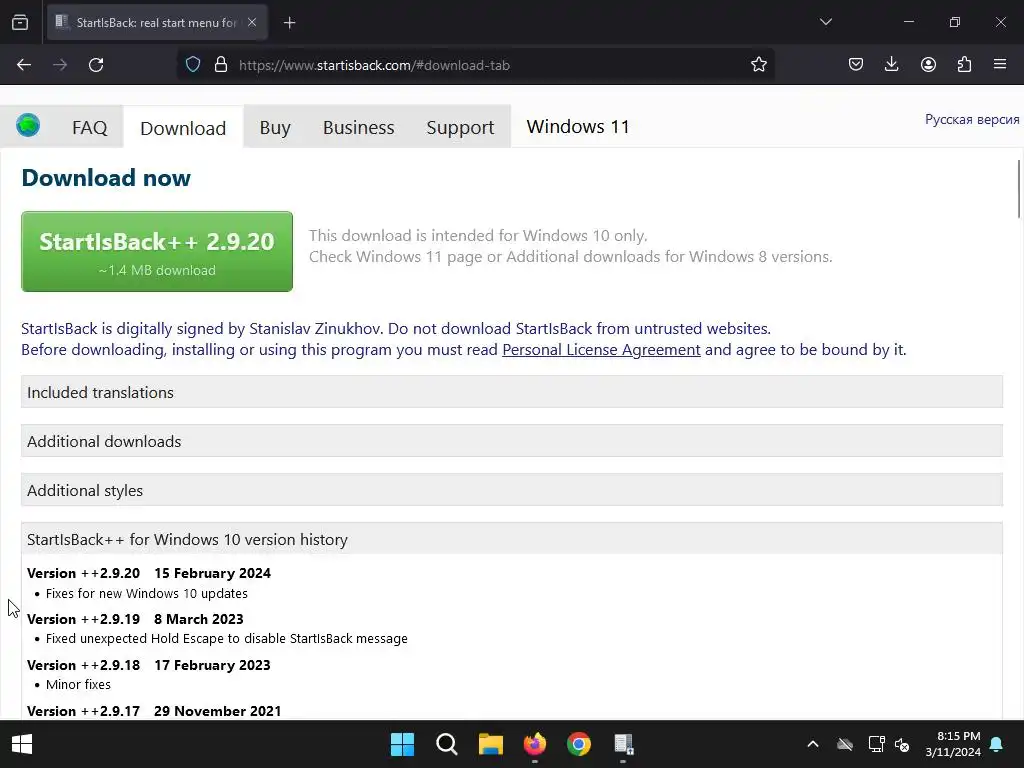
Task: Go back to previous page
Action: pos(24,65)
